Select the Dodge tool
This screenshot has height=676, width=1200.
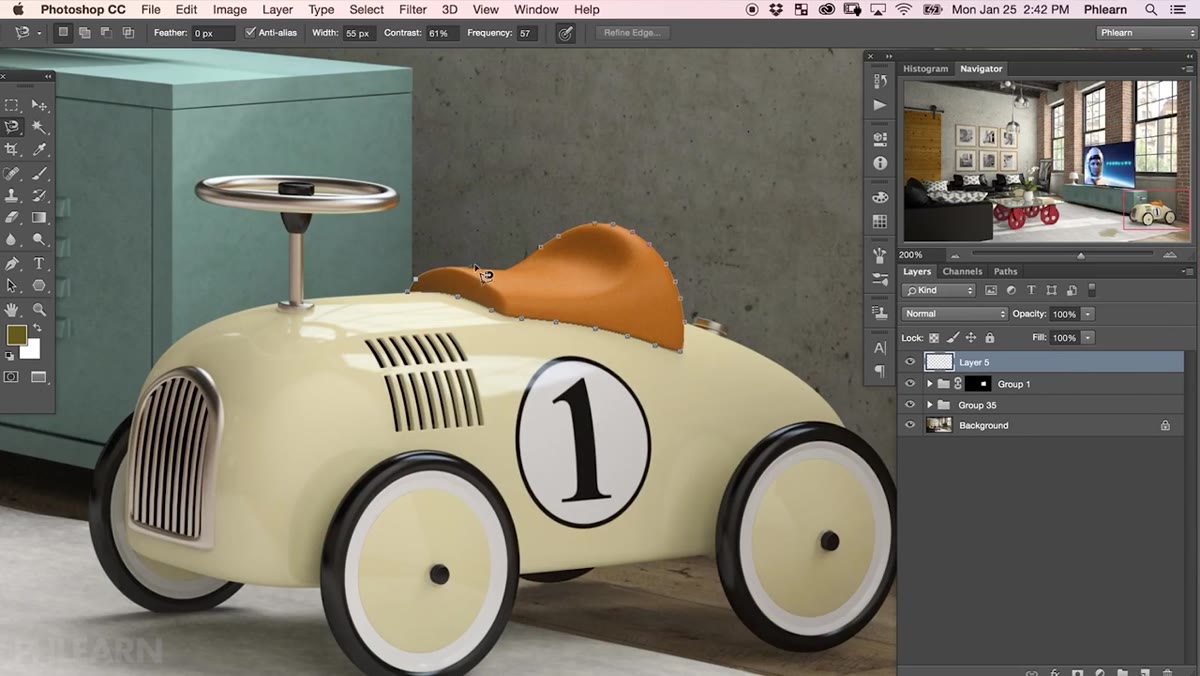[39, 240]
